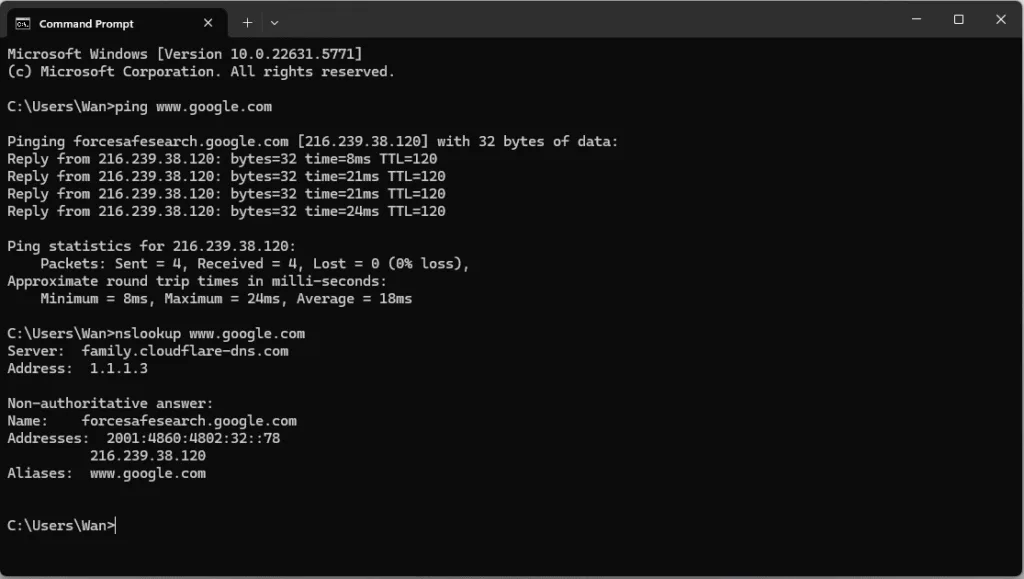Open the new tab dropdown chevron

tap(272, 21)
